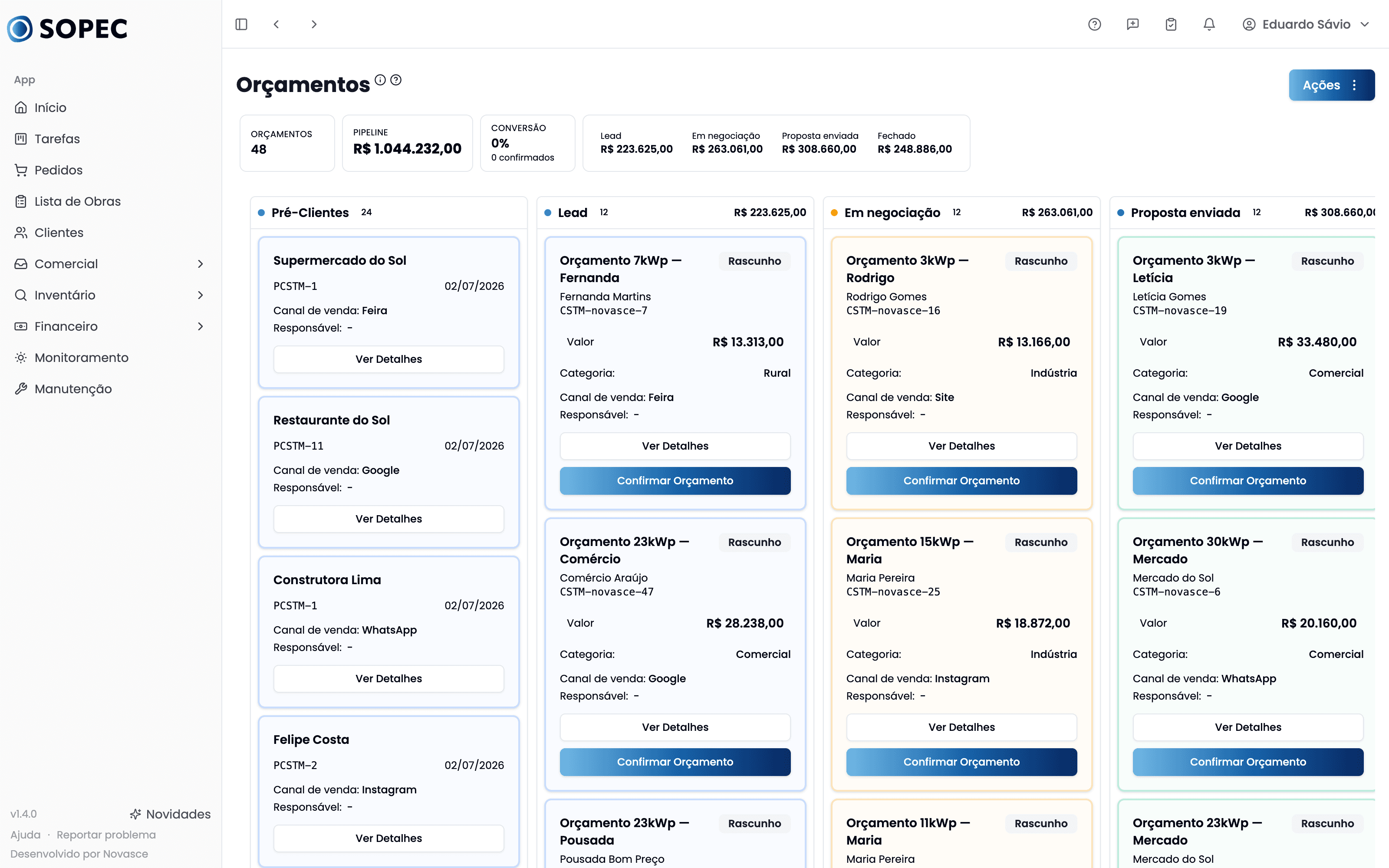View details of Construtora Lima

[388, 678]
